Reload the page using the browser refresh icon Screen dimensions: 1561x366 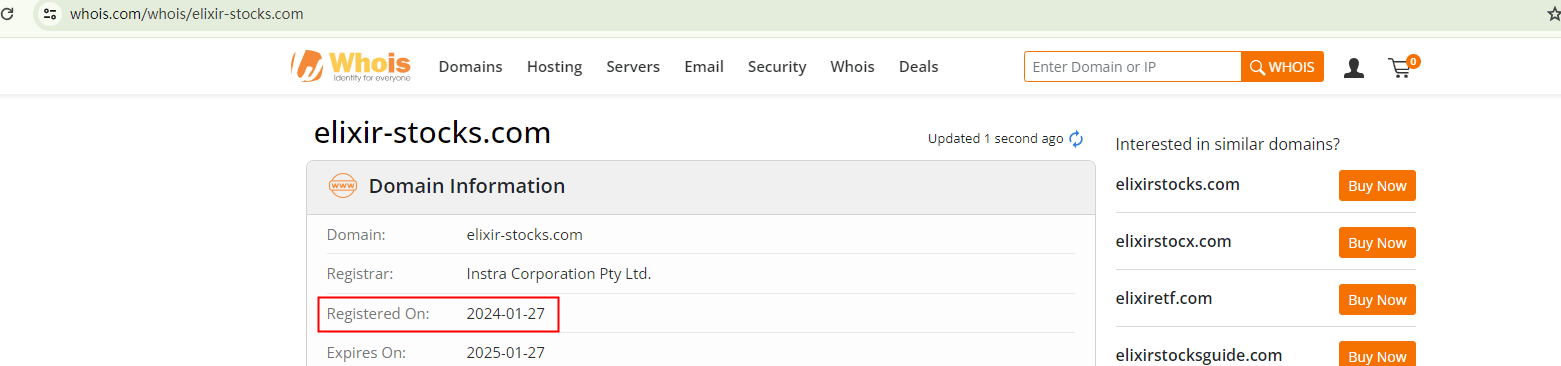click(7, 14)
